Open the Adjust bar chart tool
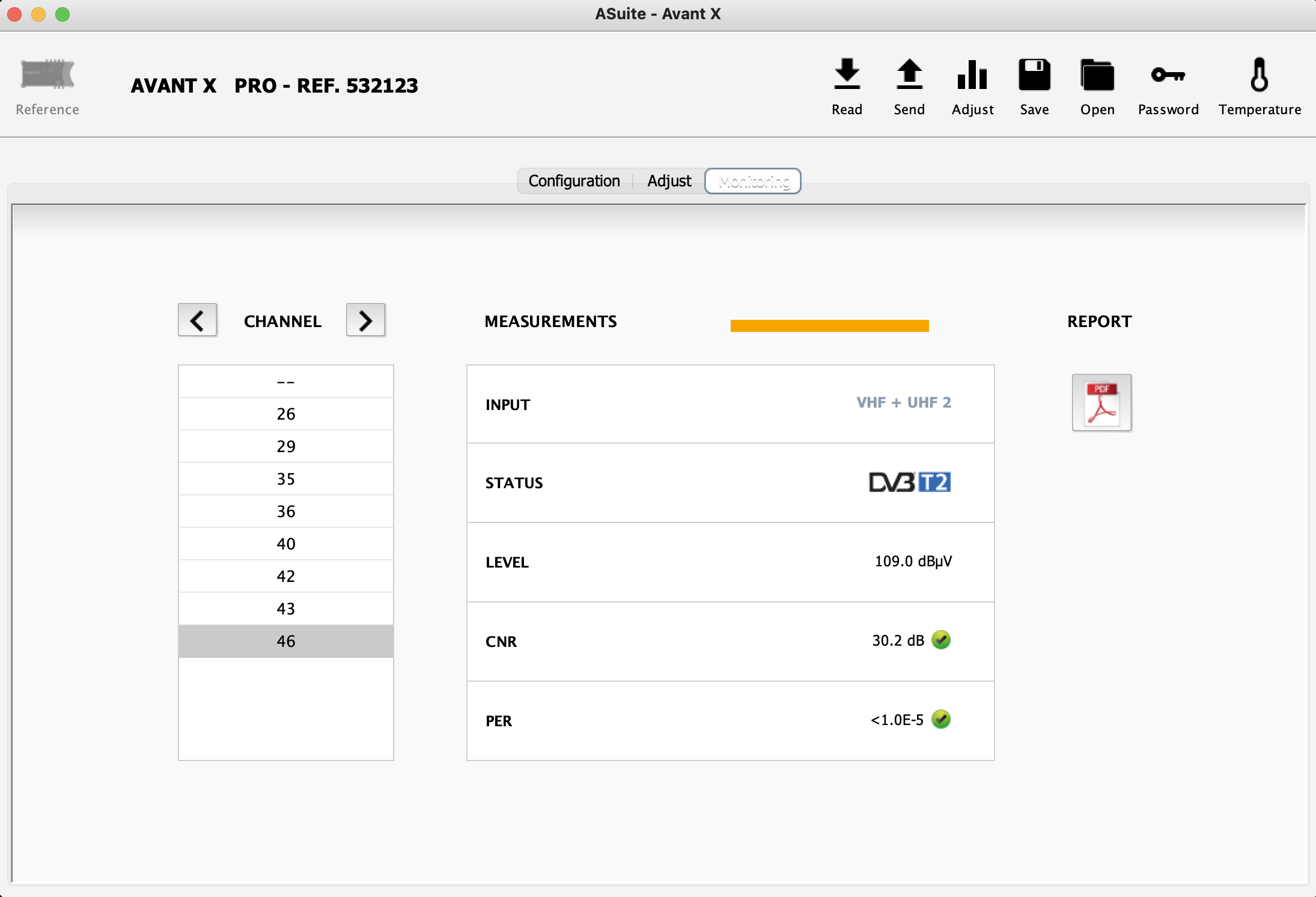 click(972, 76)
